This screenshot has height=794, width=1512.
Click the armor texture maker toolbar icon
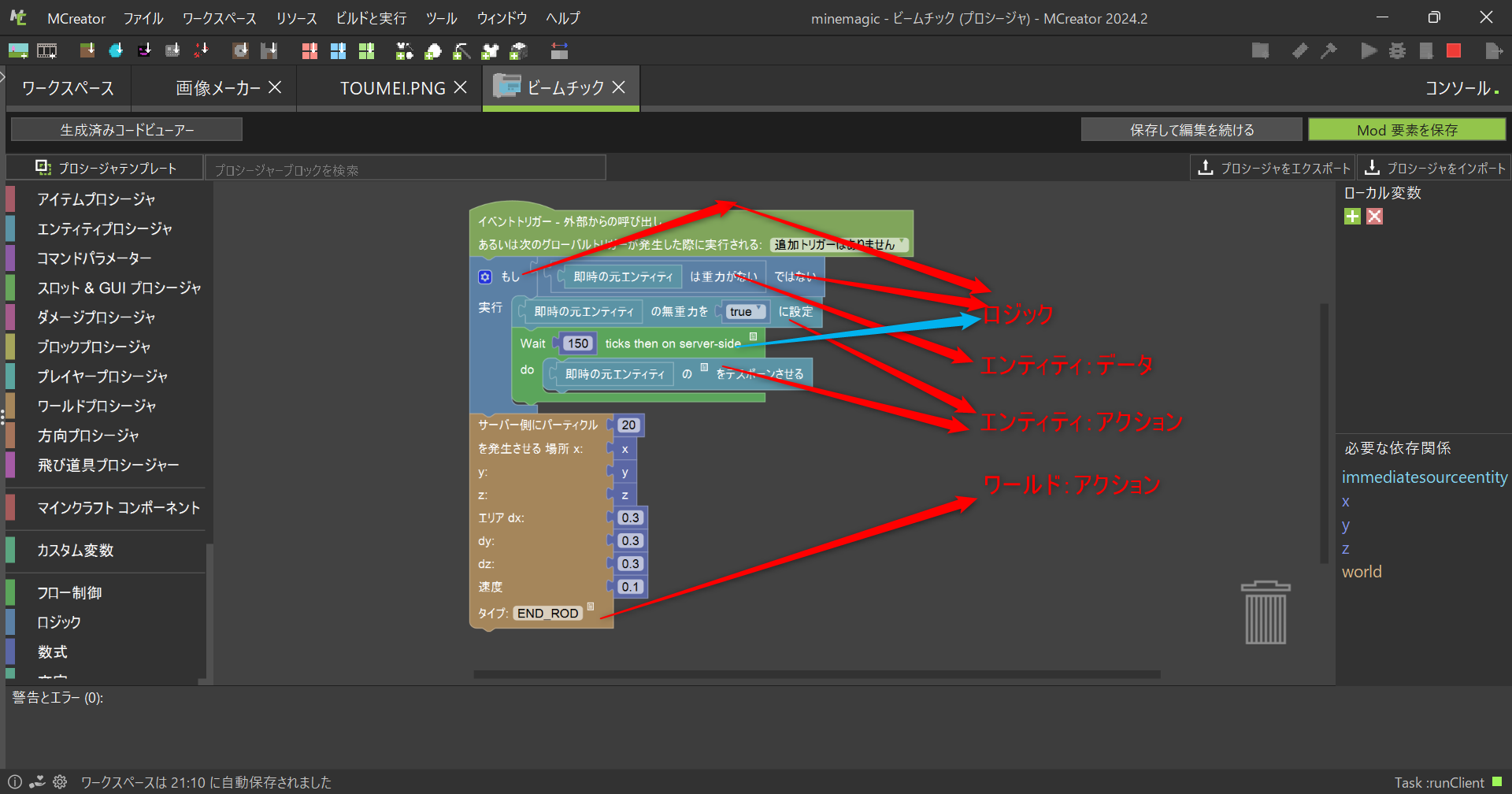(x=404, y=51)
